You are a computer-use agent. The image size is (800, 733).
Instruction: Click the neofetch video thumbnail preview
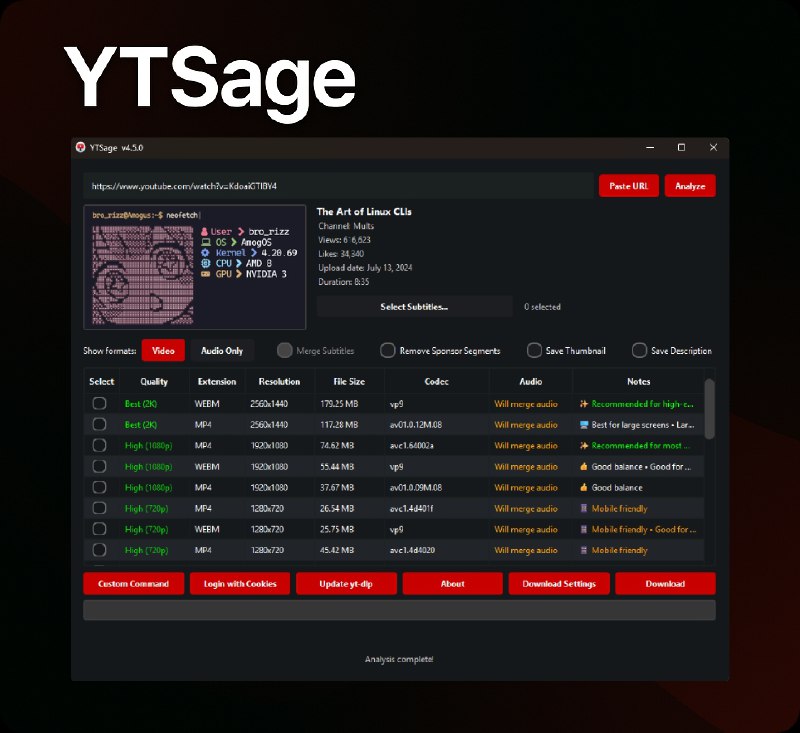click(196, 268)
